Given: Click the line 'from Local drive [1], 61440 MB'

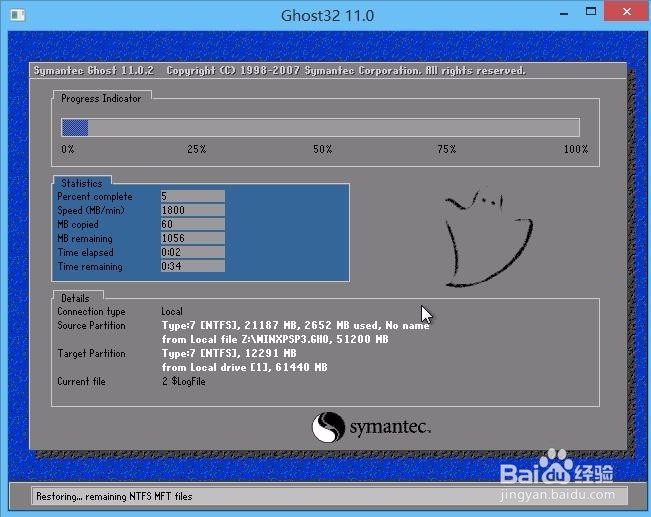Looking at the screenshot, I should [245, 368].
